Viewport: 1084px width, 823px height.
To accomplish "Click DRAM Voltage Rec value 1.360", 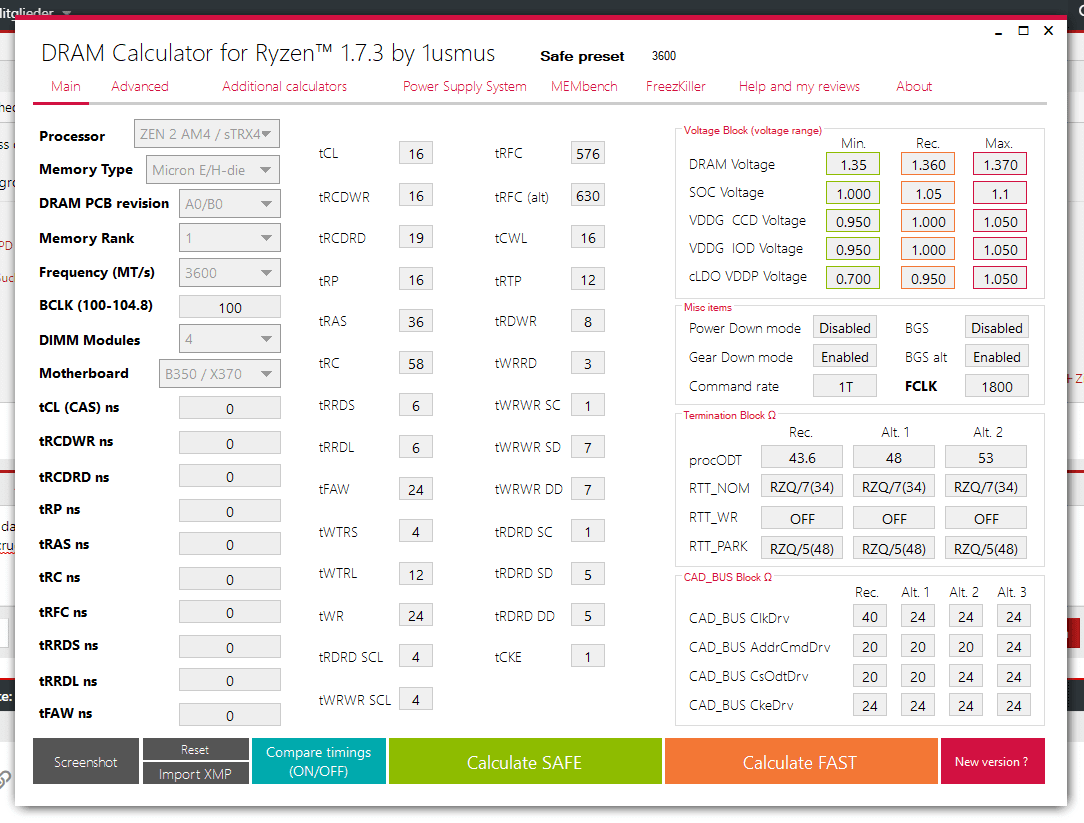I will click(928, 165).
